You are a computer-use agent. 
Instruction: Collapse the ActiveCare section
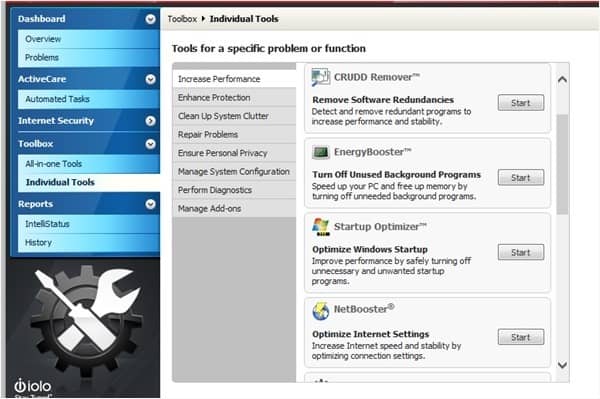tap(150, 79)
